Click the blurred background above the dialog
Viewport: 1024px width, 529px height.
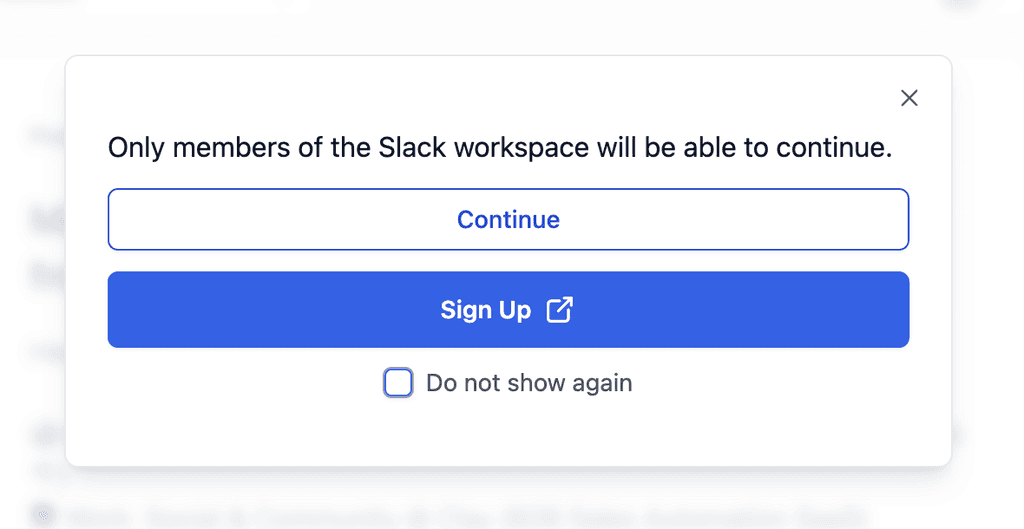[512, 26]
